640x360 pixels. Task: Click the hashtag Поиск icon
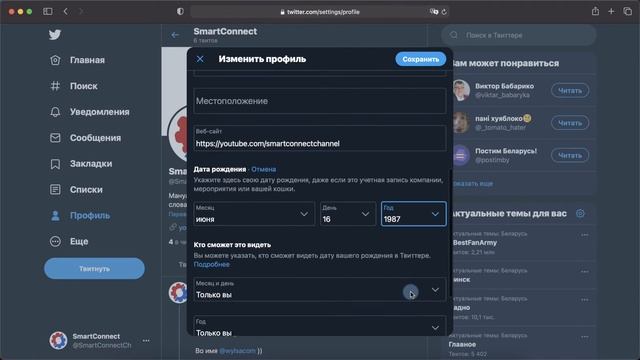click(x=55, y=86)
